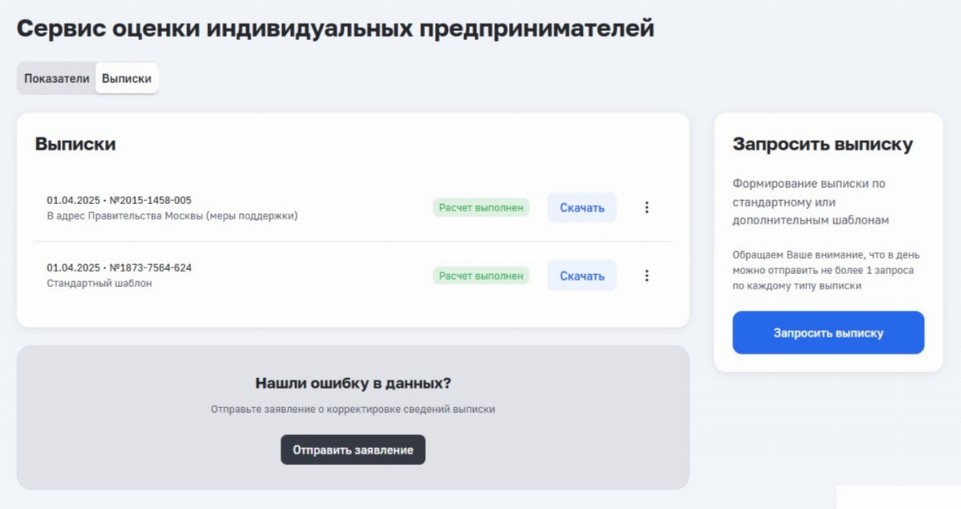The image size is (961, 509).
Task: Click the Запросить выписку panel heading
Action: click(822, 144)
